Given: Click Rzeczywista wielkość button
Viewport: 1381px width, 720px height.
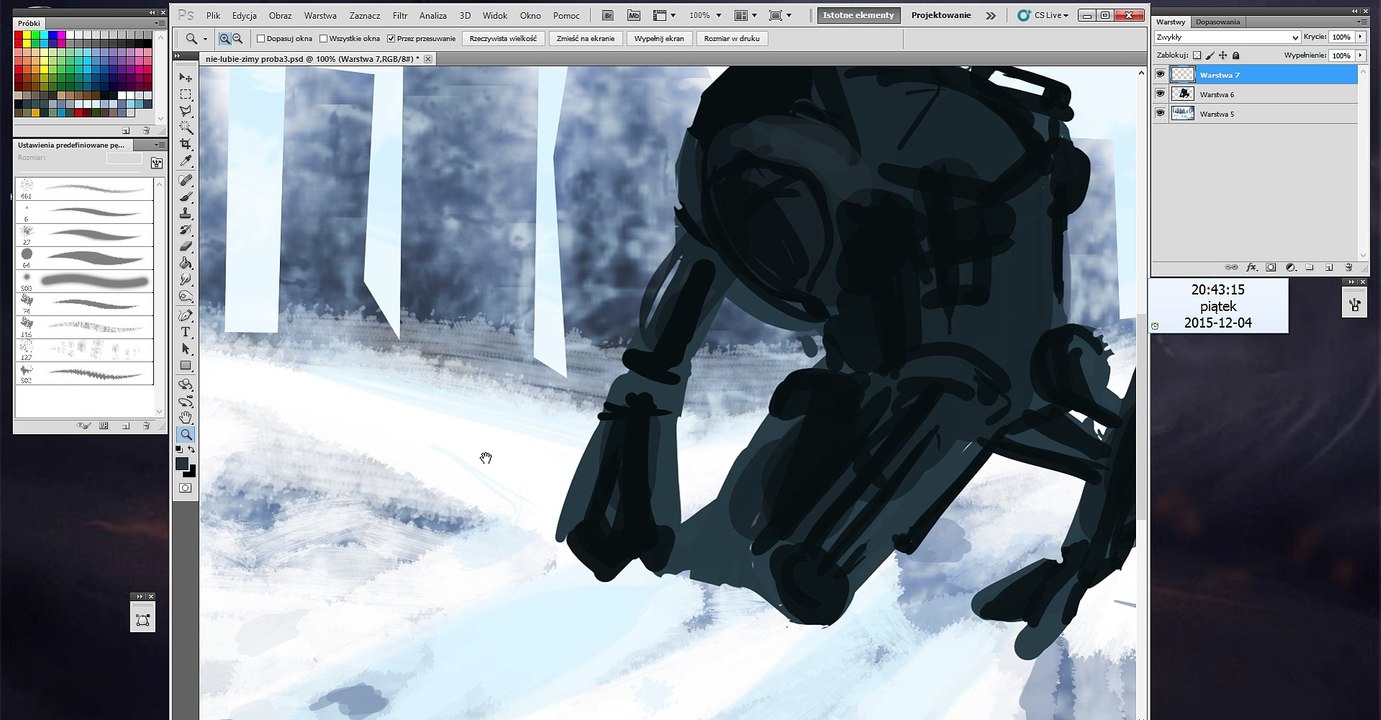Looking at the screenshot, I should (504, 38).
